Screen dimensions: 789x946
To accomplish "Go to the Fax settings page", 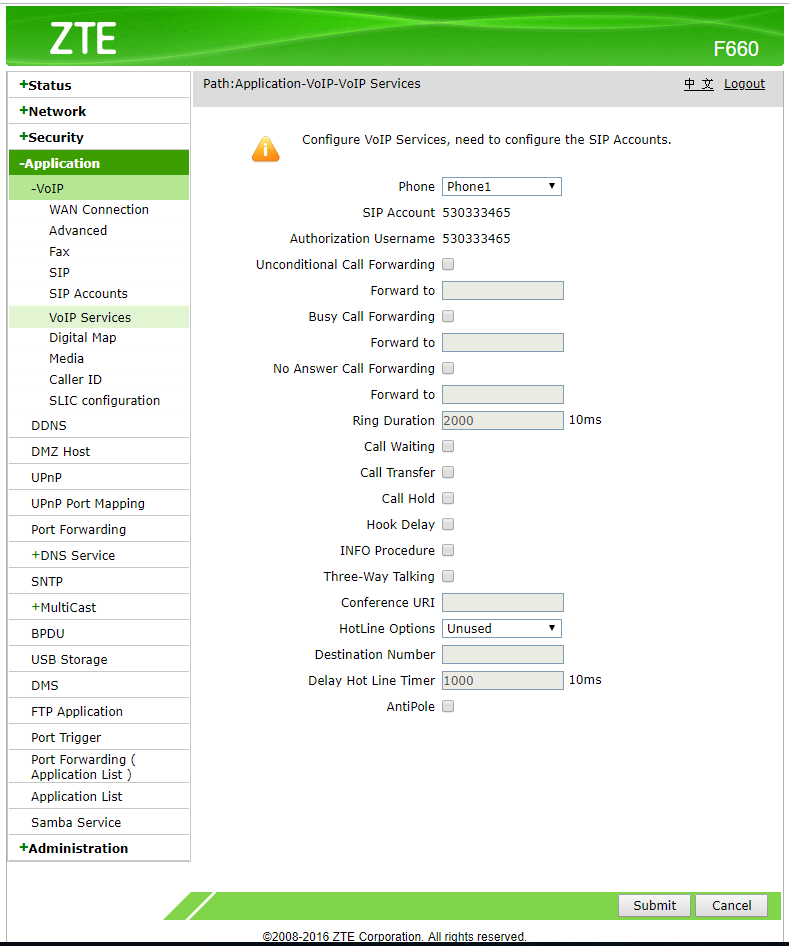I will [59, 252].
